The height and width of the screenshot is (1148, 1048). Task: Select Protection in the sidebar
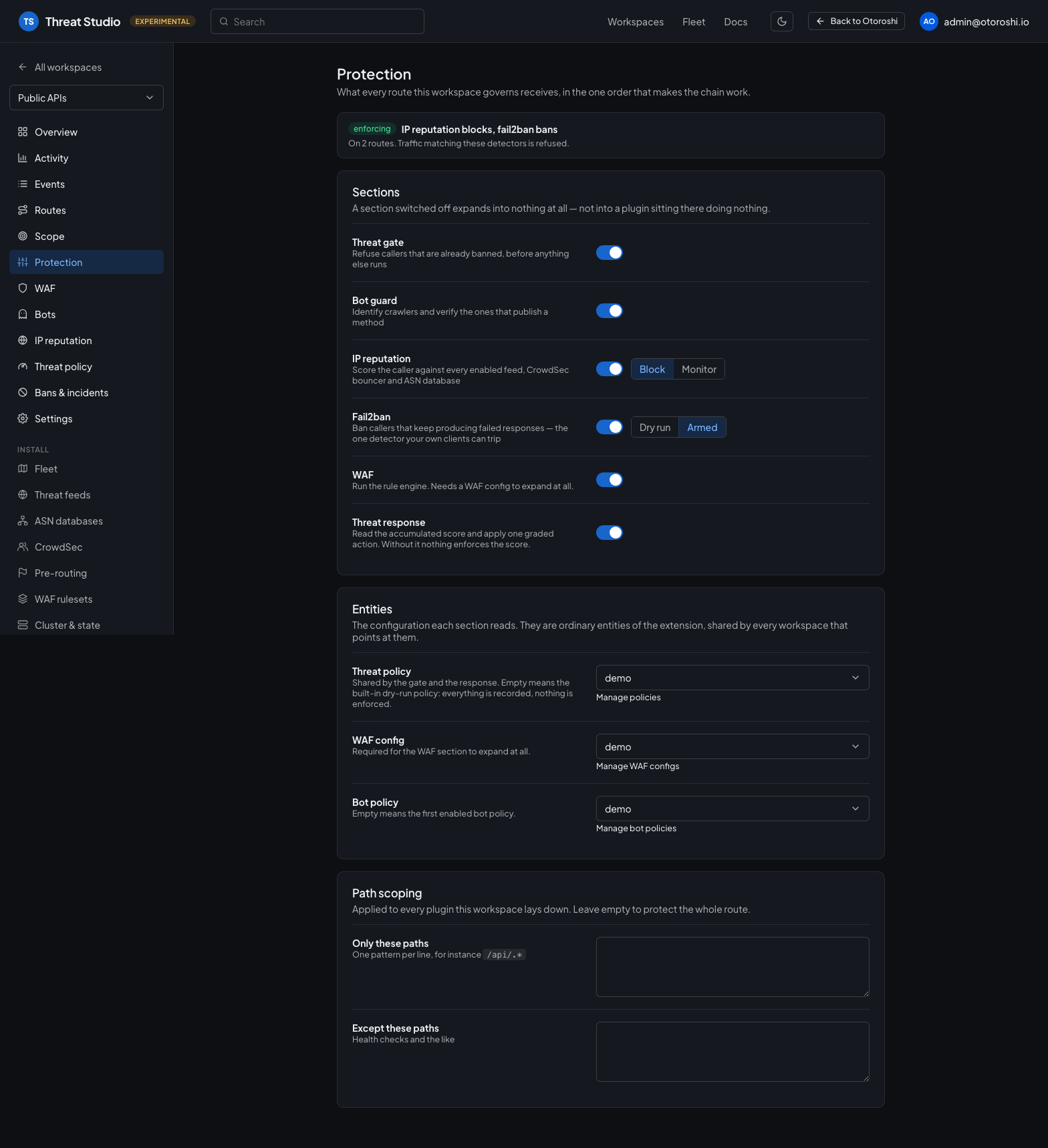86,262
